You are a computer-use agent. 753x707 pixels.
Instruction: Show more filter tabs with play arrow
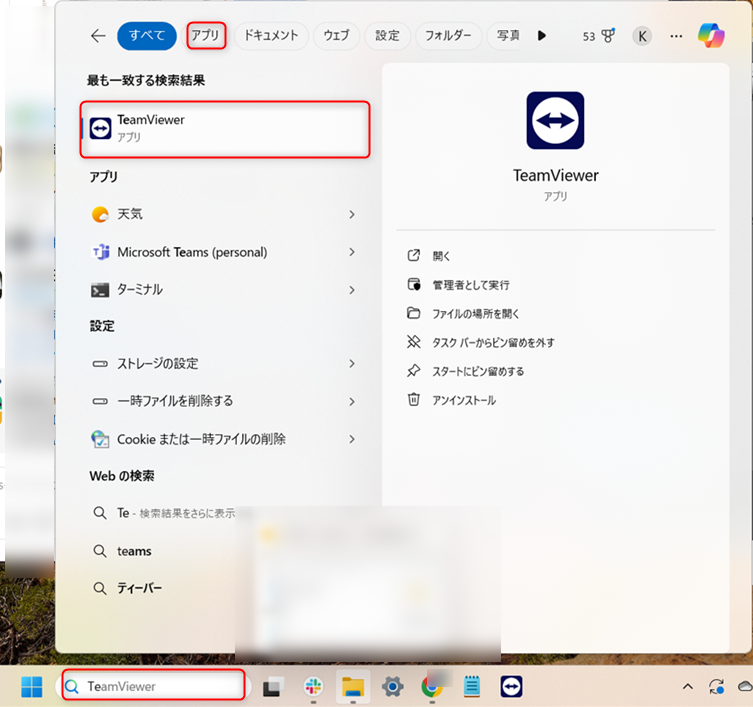tap(542, 36)
